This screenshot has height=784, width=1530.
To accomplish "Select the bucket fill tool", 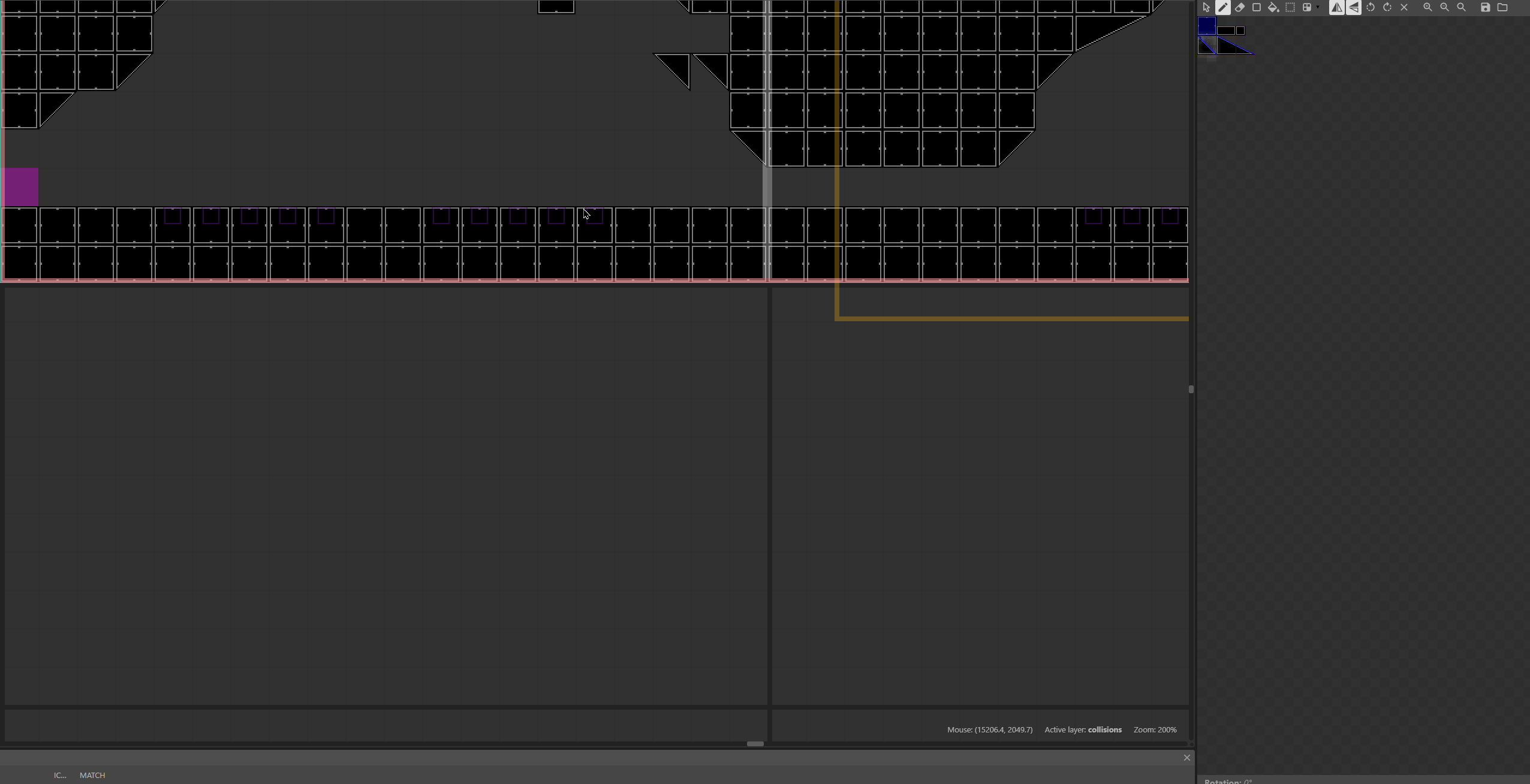I will tap(1272, 7).
